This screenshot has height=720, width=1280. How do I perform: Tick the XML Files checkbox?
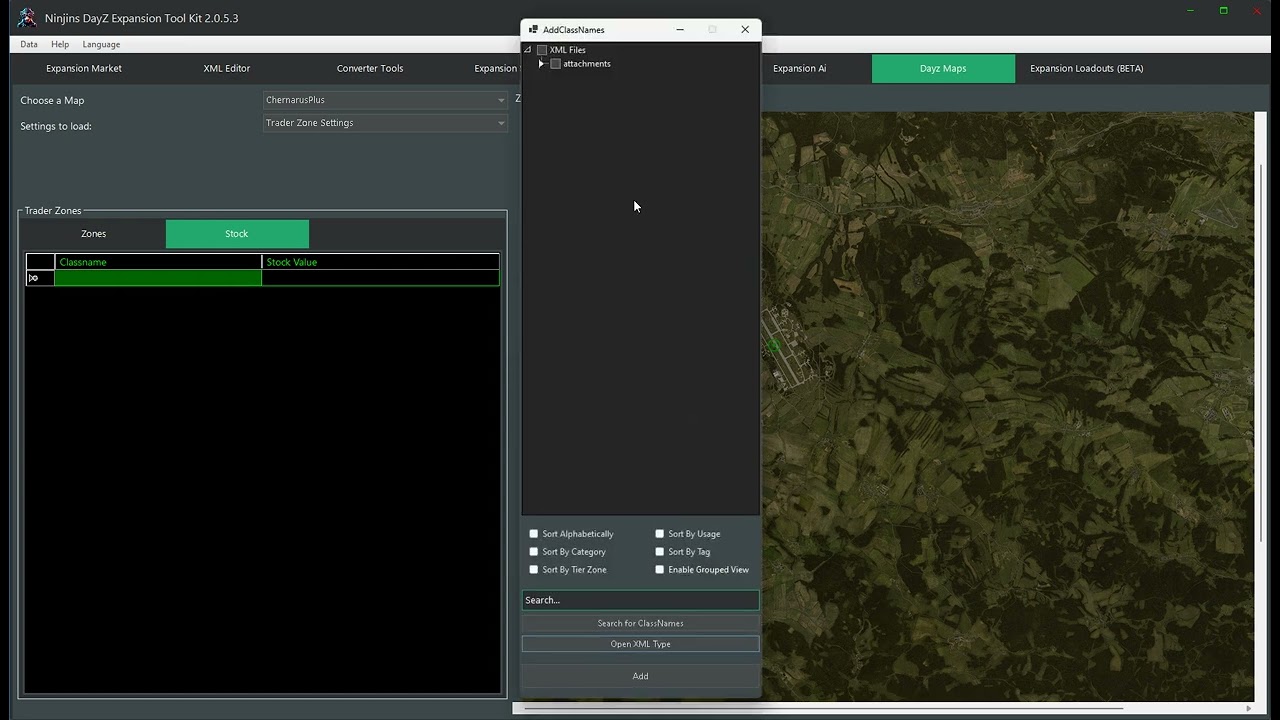[x=542, y=50]
